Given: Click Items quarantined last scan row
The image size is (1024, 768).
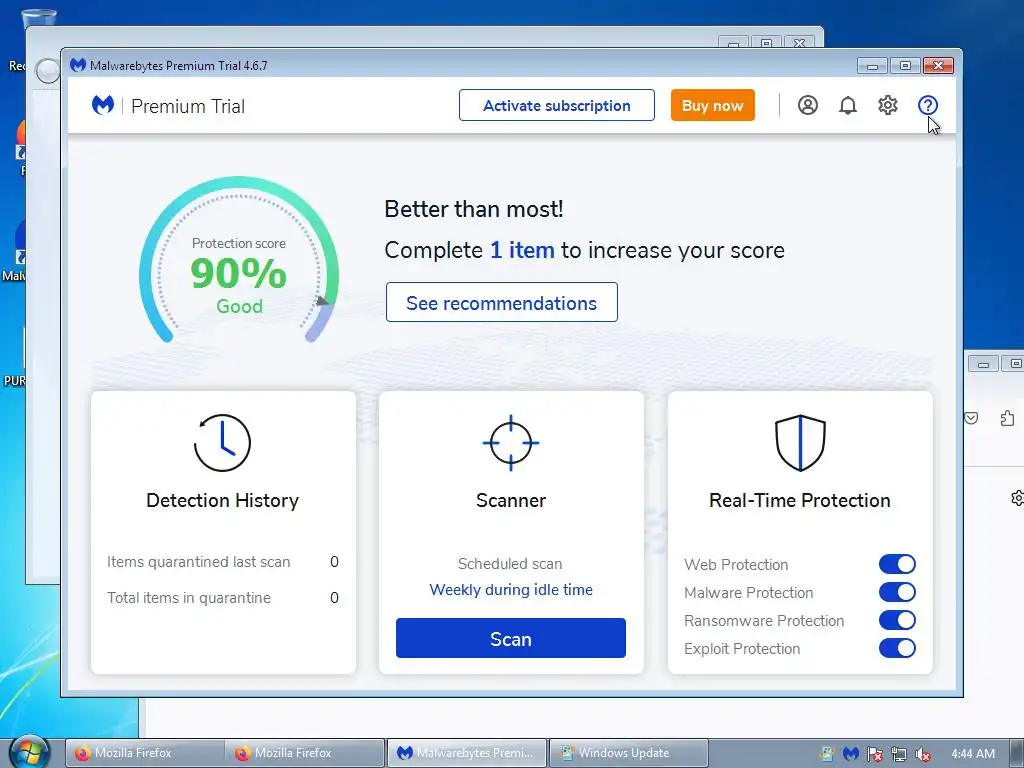Looking at the screenshot, I should pos(223,562).
